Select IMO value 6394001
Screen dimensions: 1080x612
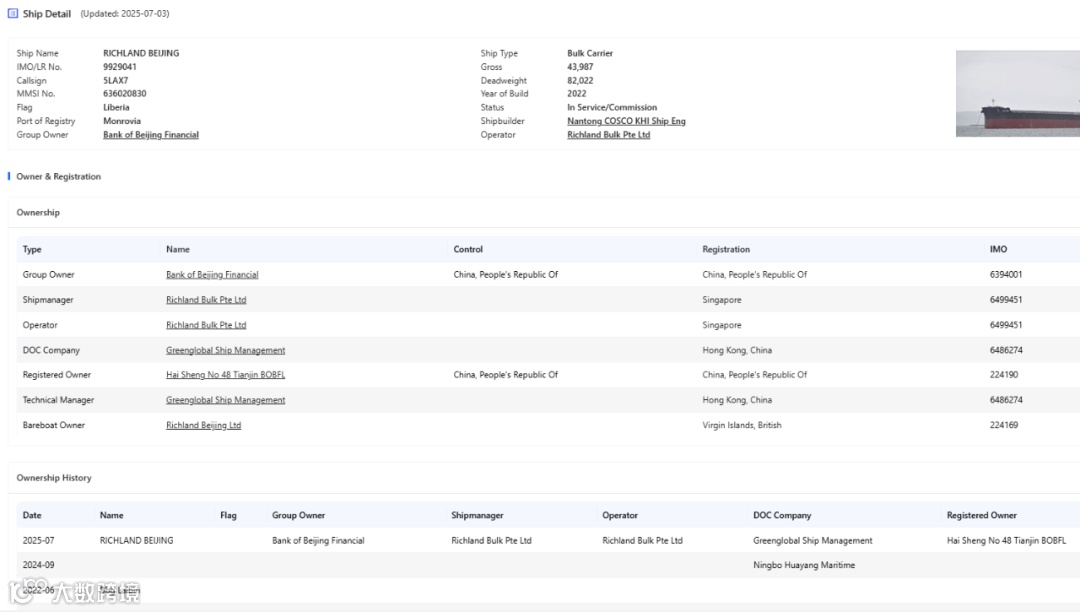pos(1006,275)
